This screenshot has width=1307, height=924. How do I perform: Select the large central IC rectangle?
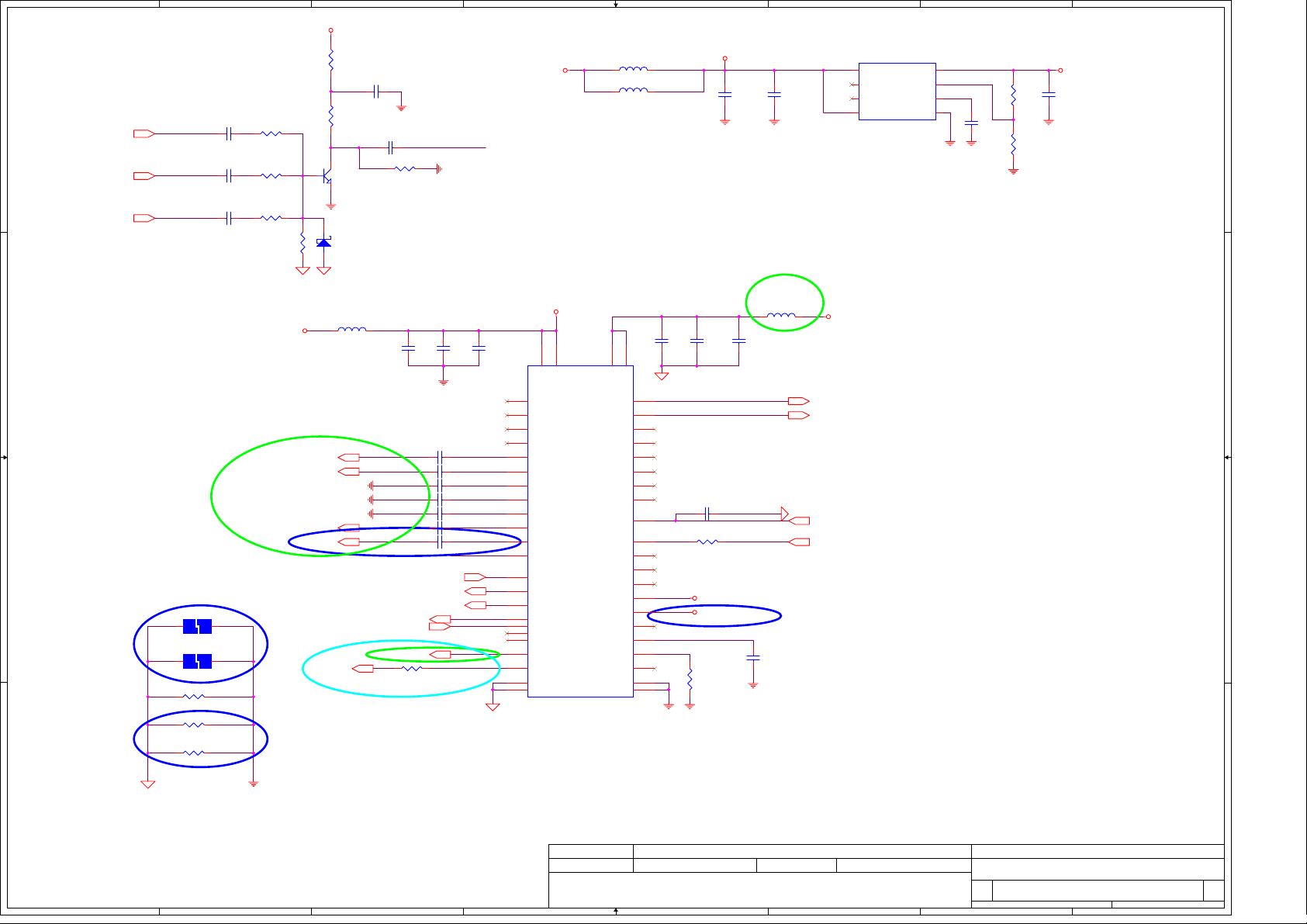[580, 531]
